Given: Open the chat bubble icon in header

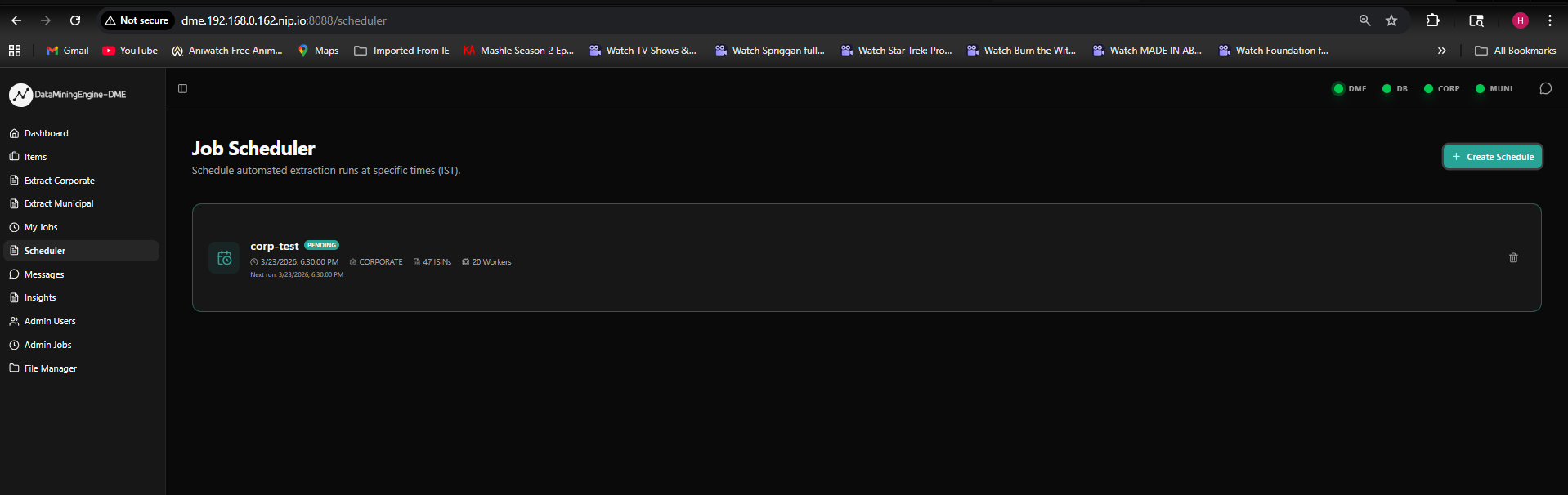Looking at the screenshot, I should click(1545, 89).
